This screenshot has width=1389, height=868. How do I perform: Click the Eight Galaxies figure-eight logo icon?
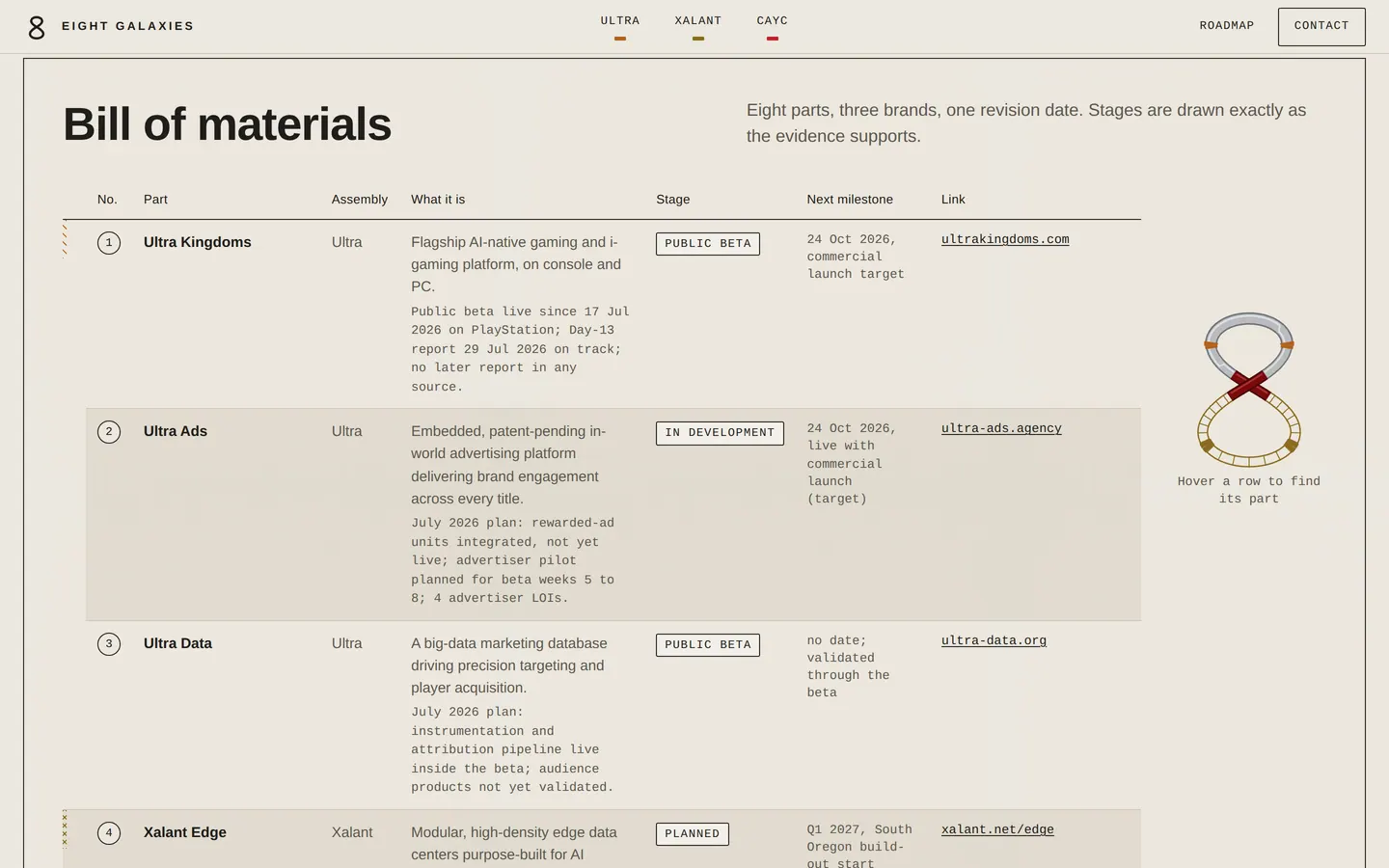(x=37, y=27)
